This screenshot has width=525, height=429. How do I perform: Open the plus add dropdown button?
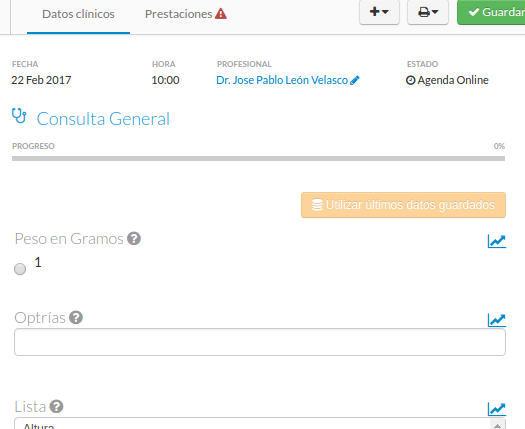tap(379, 12)
